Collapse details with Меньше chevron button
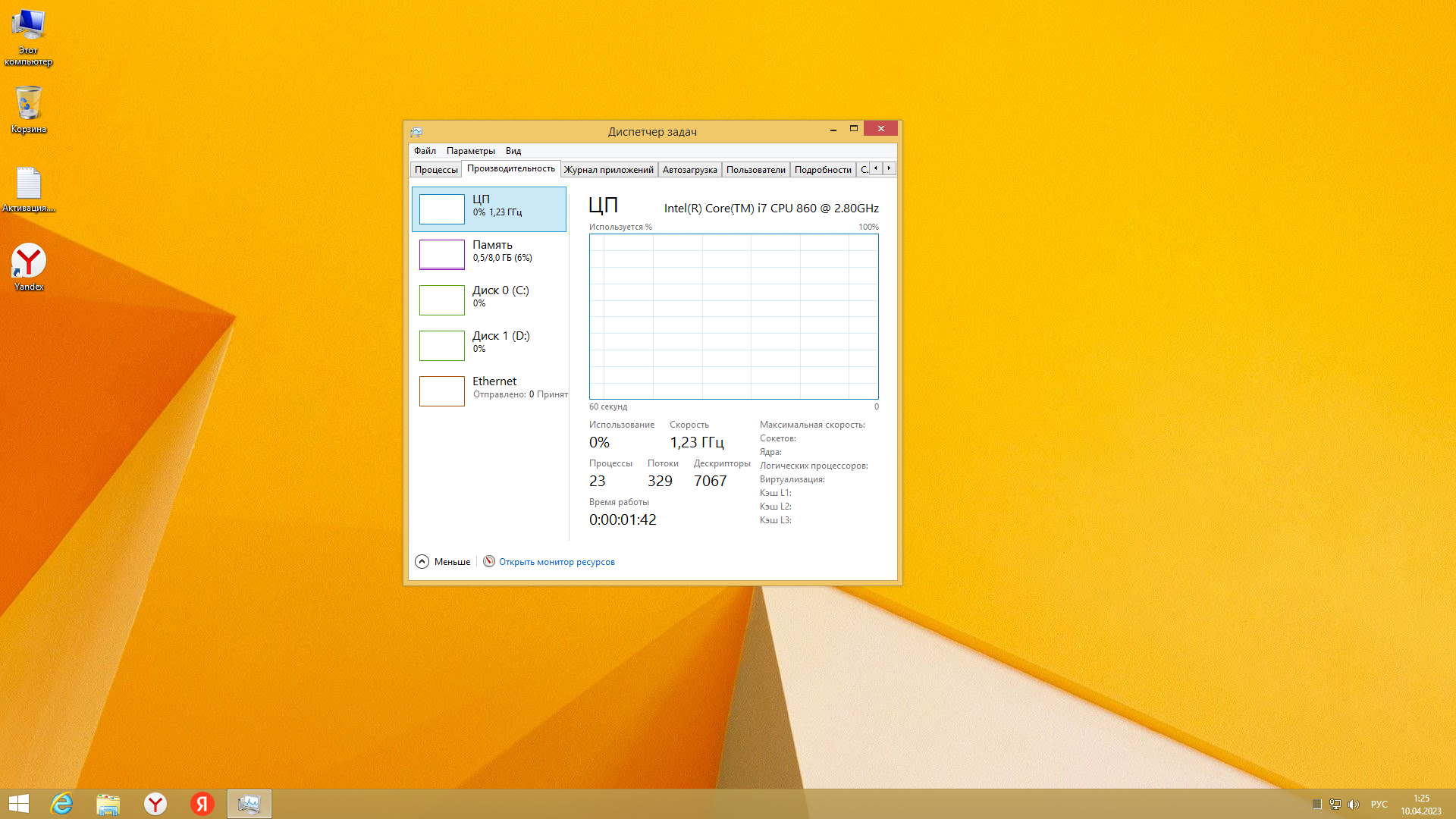Screen dimensions: 1456x819 (422, 562)
